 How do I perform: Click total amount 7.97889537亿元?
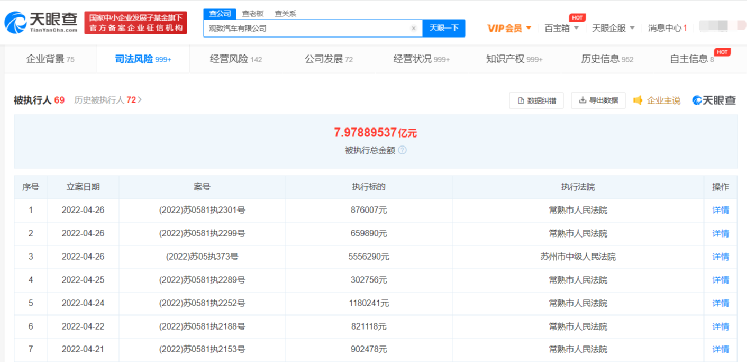pyautogui.click(x=375, y=133)
